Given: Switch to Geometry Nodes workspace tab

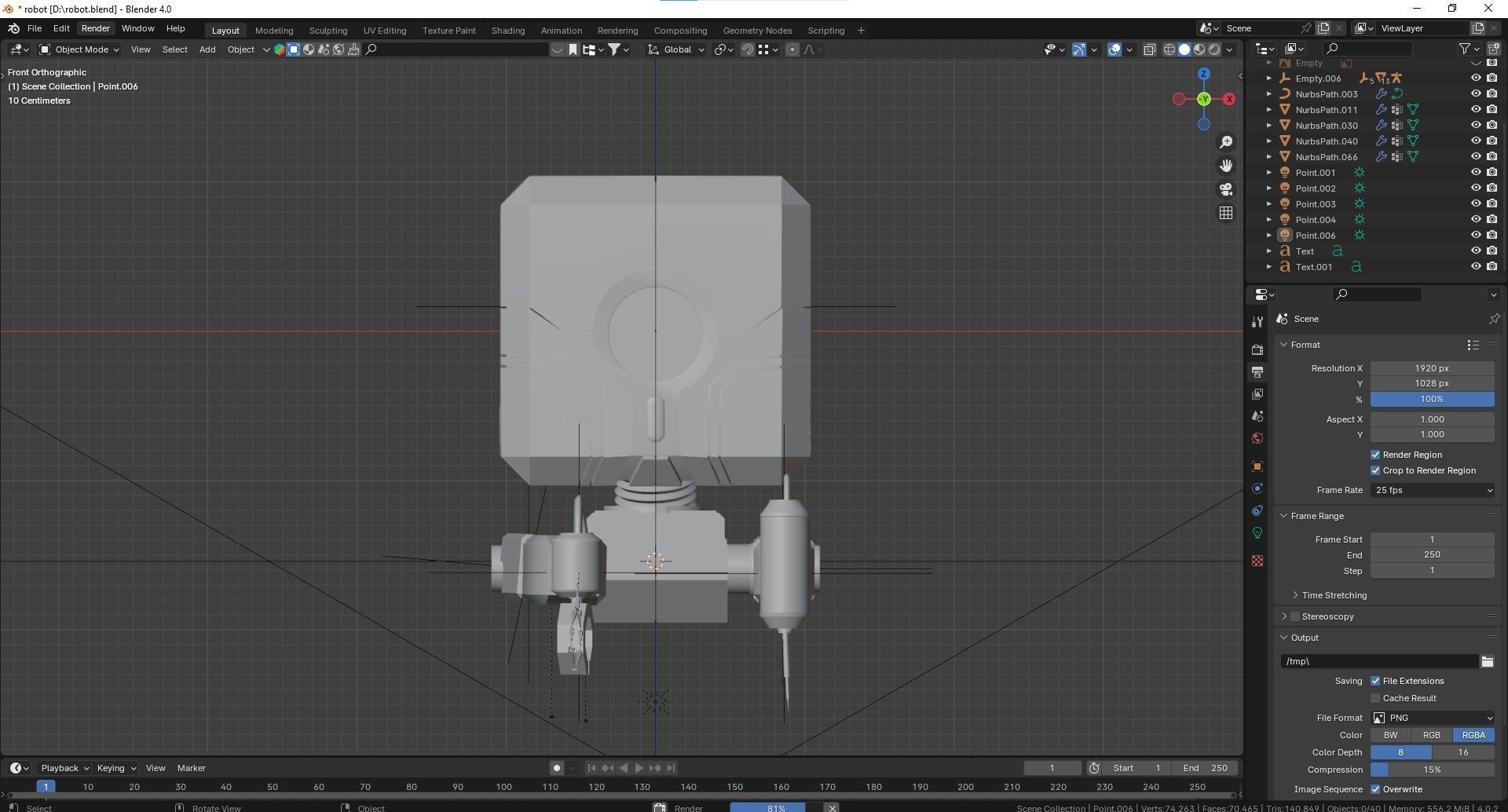Looking at the screenshot, I should [x=757, y=31].
